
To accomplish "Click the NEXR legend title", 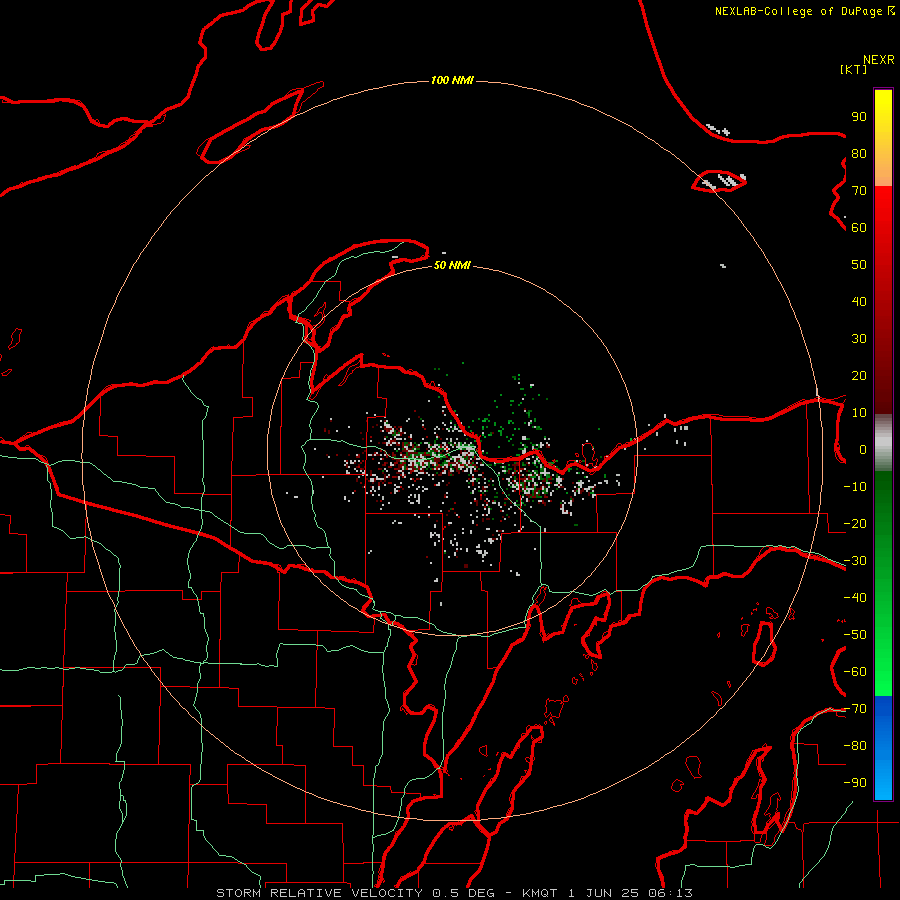I will pyautogui.click(x=878, y=60).
